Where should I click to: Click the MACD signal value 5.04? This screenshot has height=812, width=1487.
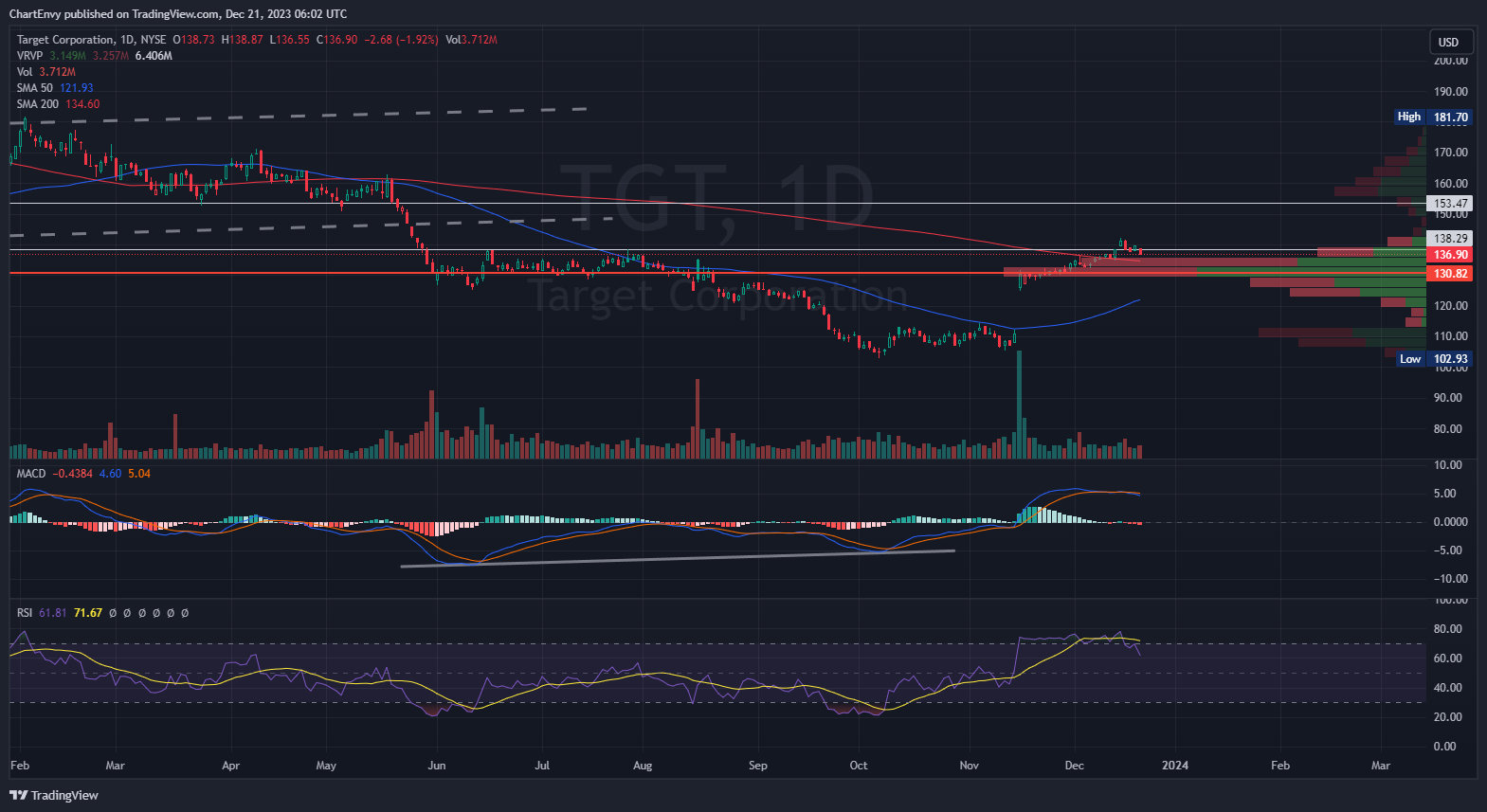(139, 474)
